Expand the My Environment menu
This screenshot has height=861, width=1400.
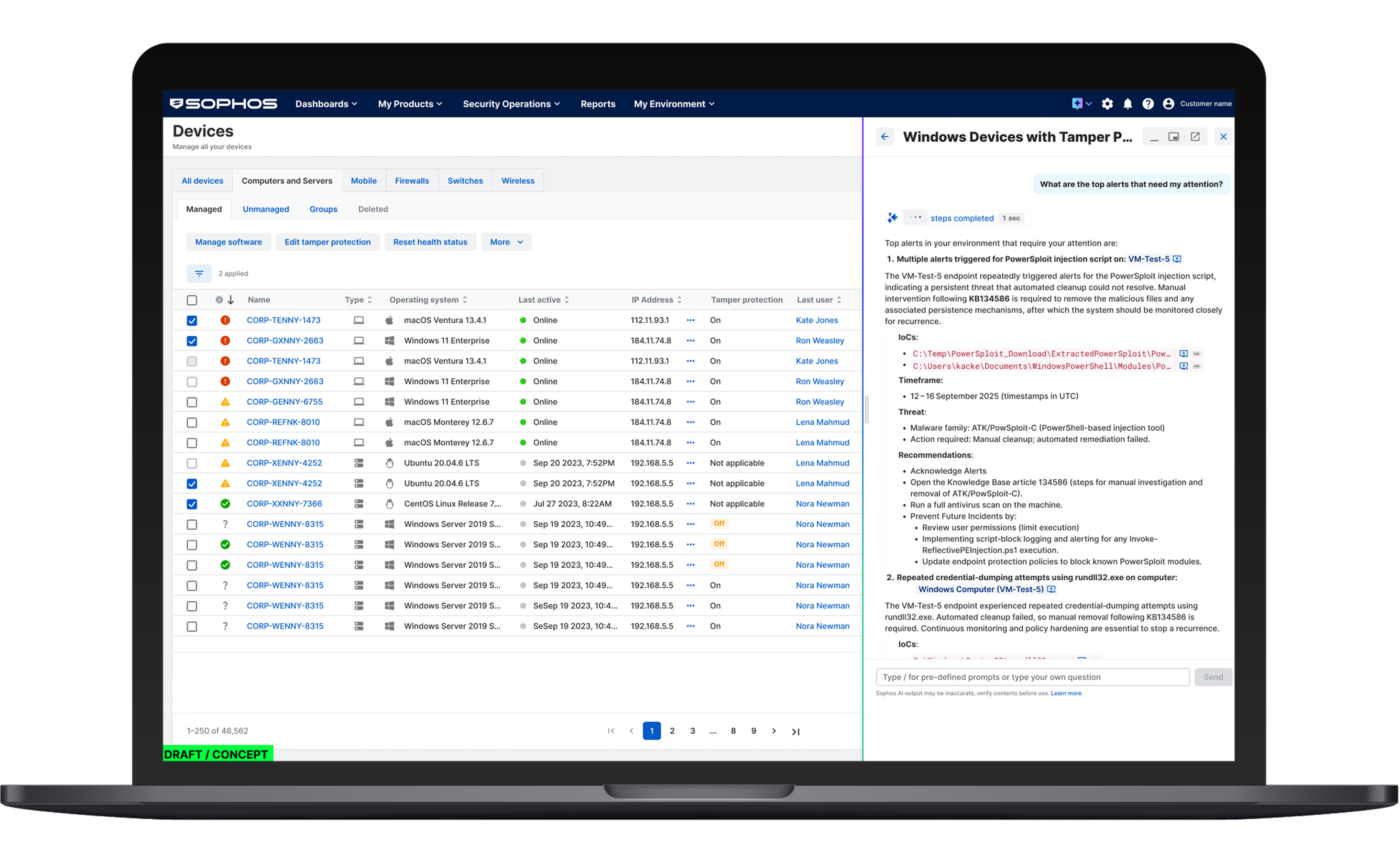(674, 104)
